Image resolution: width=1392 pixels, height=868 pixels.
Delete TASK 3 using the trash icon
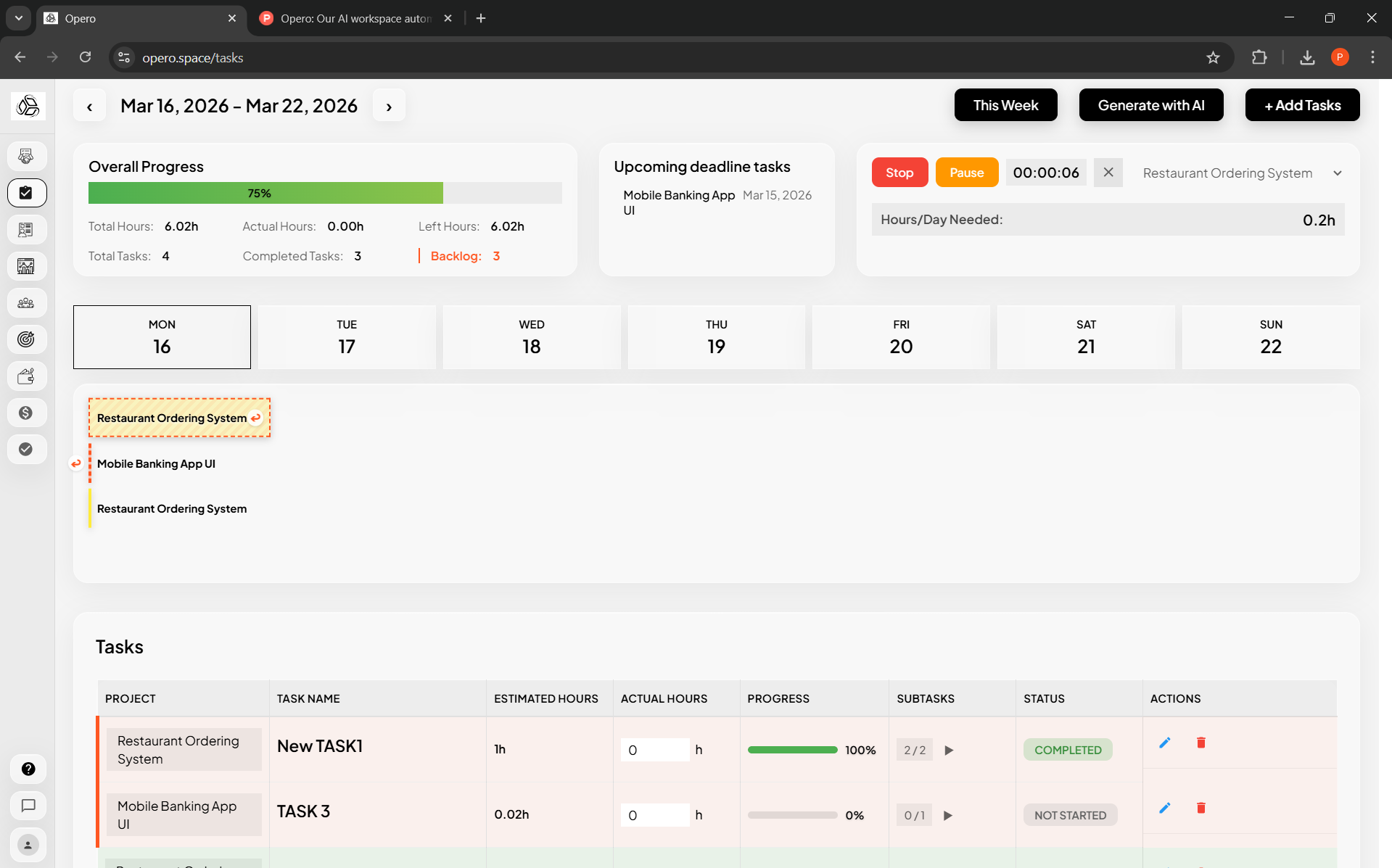click(1201, 808)
